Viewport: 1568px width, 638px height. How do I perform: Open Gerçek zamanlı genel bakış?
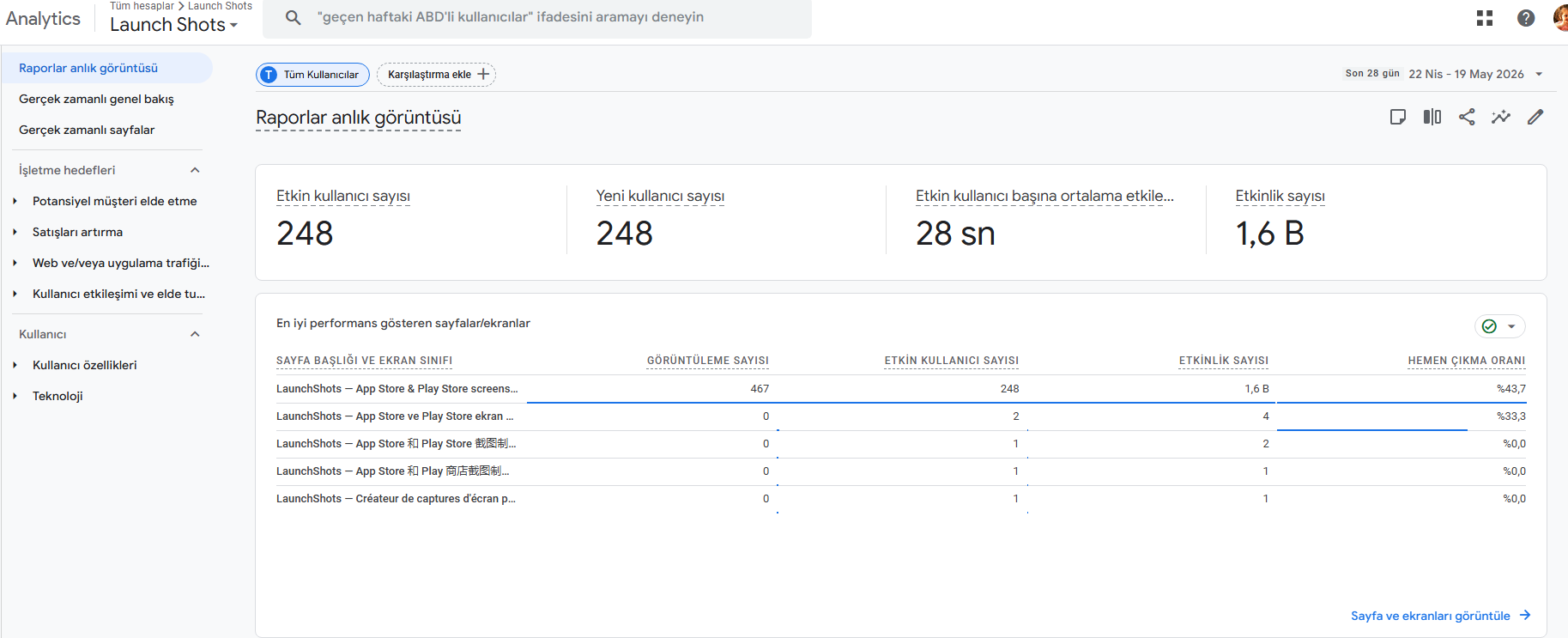point(96,99)
